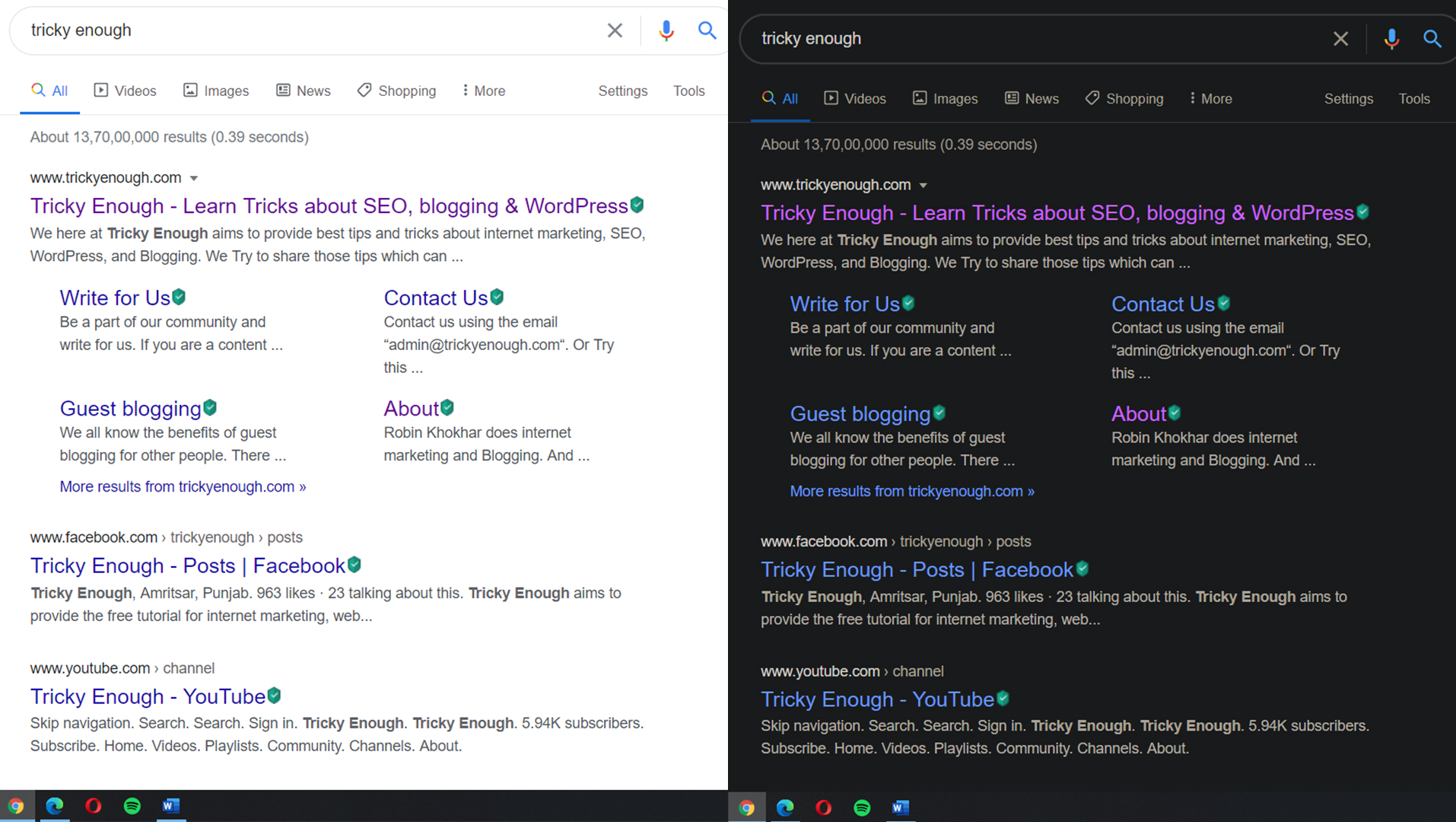
Task: Open Opera browser from the left taskbar
Action: (x=94, y=806)
